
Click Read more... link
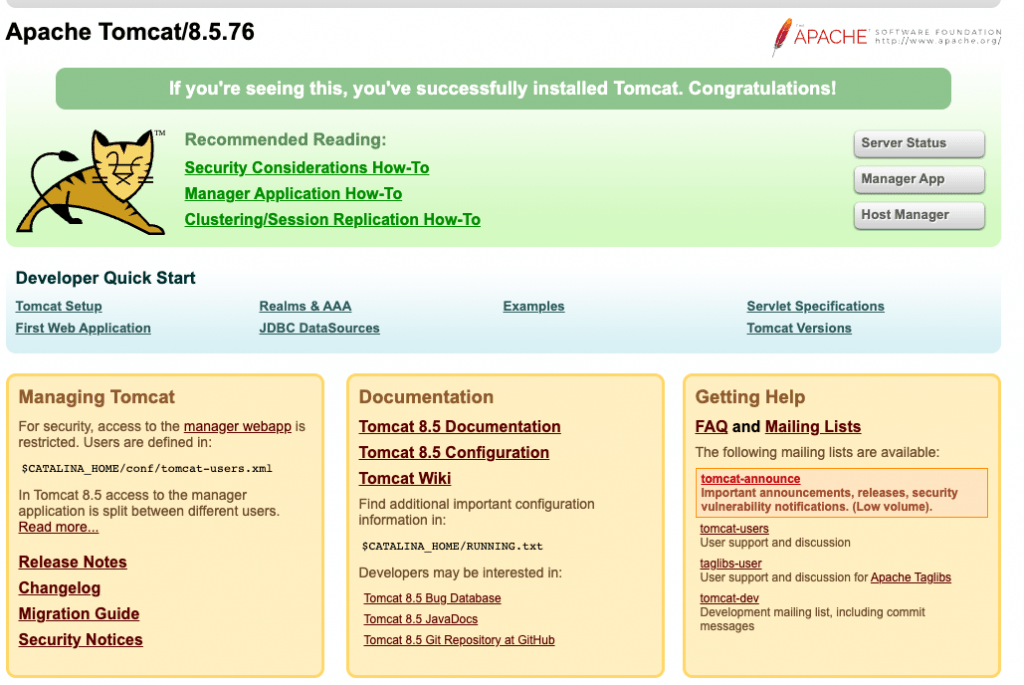[58, 528]
